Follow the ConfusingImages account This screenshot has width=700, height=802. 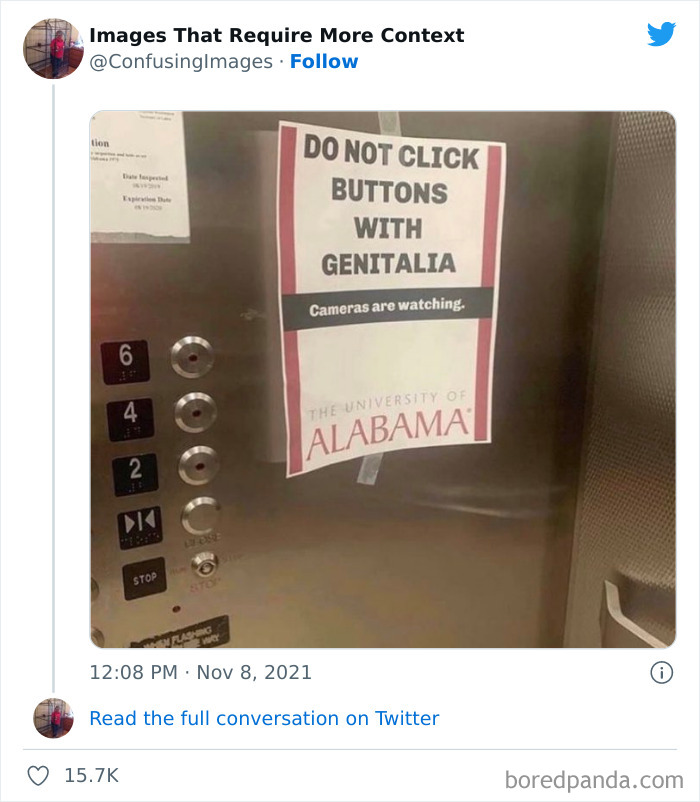(324, 61)
